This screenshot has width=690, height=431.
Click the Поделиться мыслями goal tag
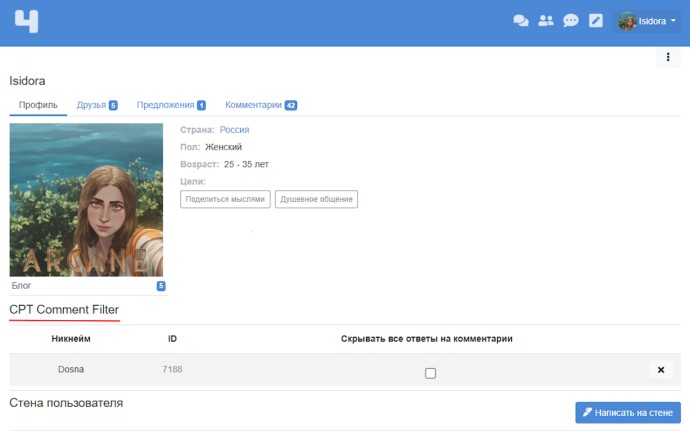coord(225,199)
